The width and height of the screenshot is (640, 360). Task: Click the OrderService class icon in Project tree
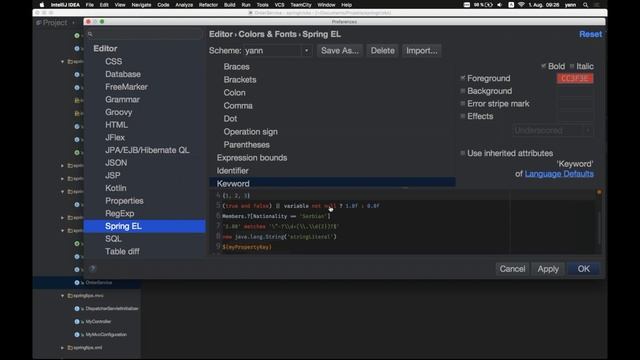tap(77, 282)
